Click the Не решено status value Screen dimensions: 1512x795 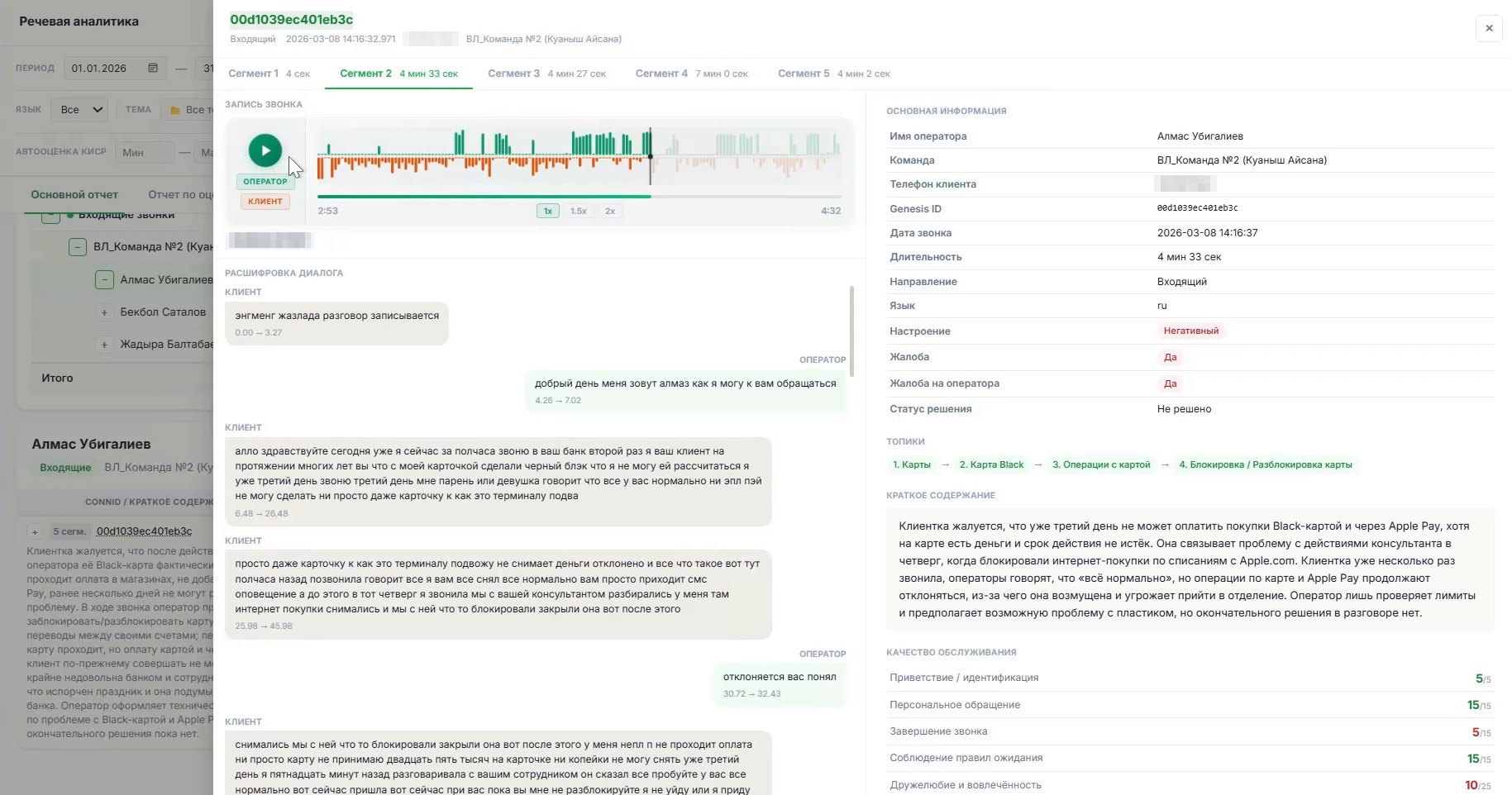pyautogui.click(x=1184, y=409)
